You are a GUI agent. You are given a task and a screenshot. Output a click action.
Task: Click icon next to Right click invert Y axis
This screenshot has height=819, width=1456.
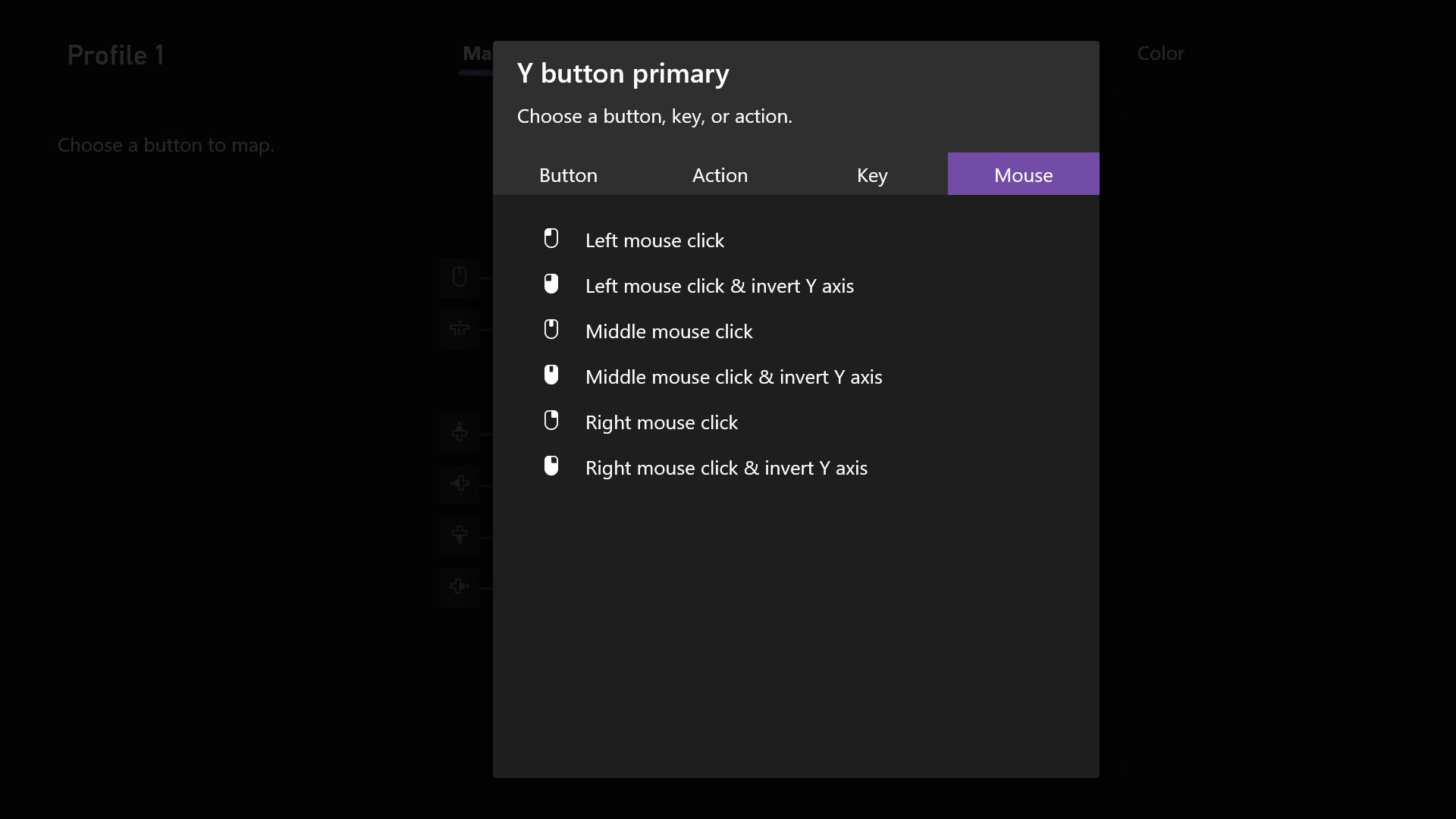(551, 466)
